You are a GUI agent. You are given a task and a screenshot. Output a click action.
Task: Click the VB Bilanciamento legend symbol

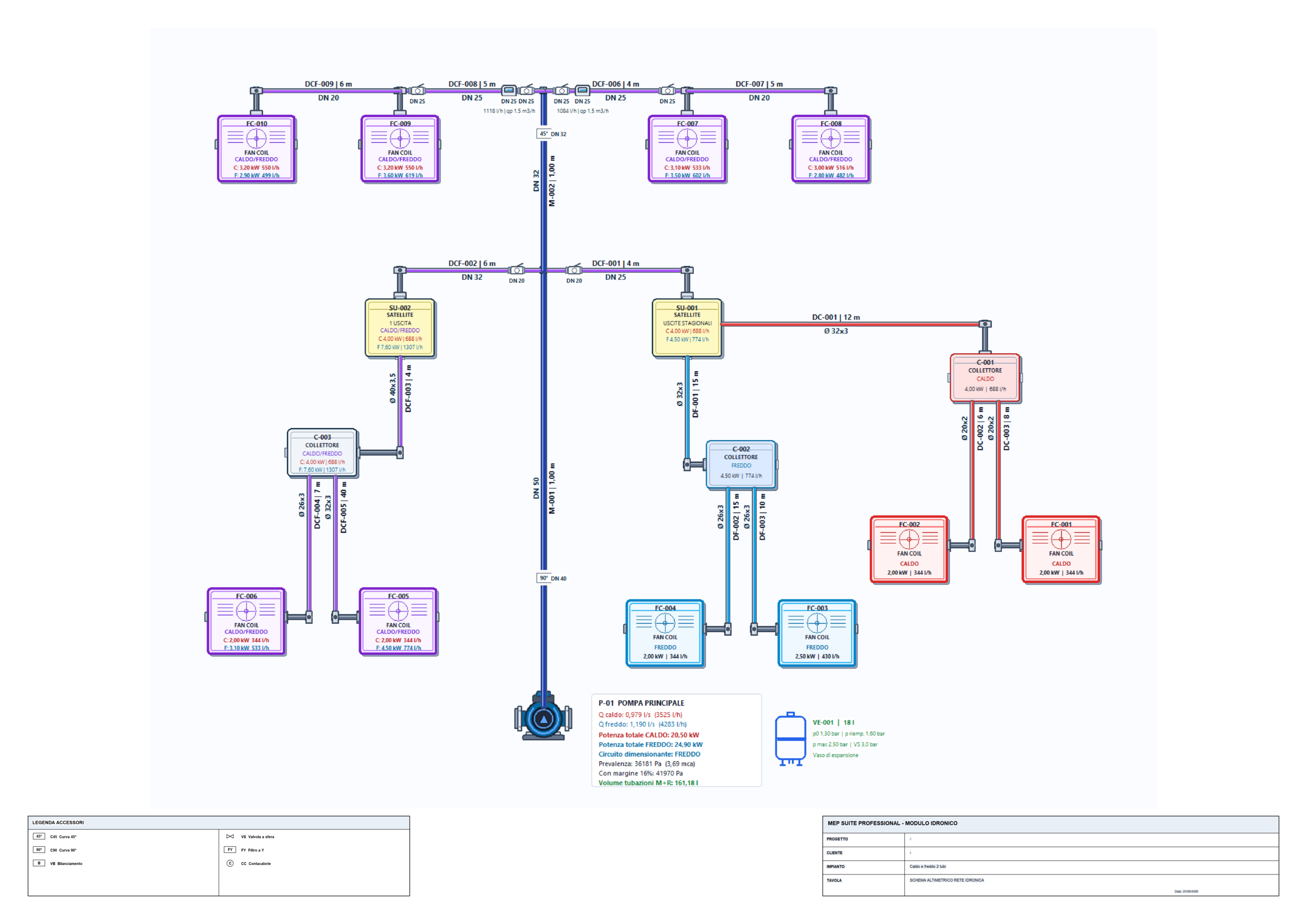click(39, 863)
